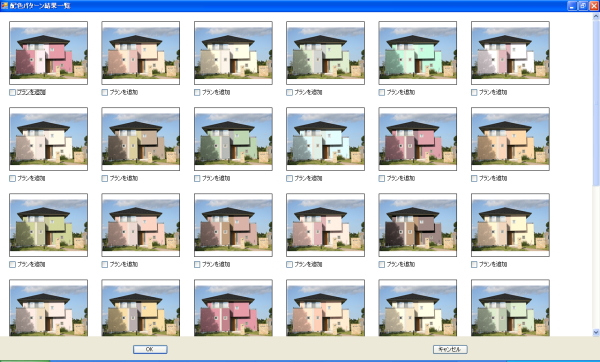Screen dimensions: 600x362
Task: Select the dusty brown-pink house, row three third
Action: (x=233, y=225)
